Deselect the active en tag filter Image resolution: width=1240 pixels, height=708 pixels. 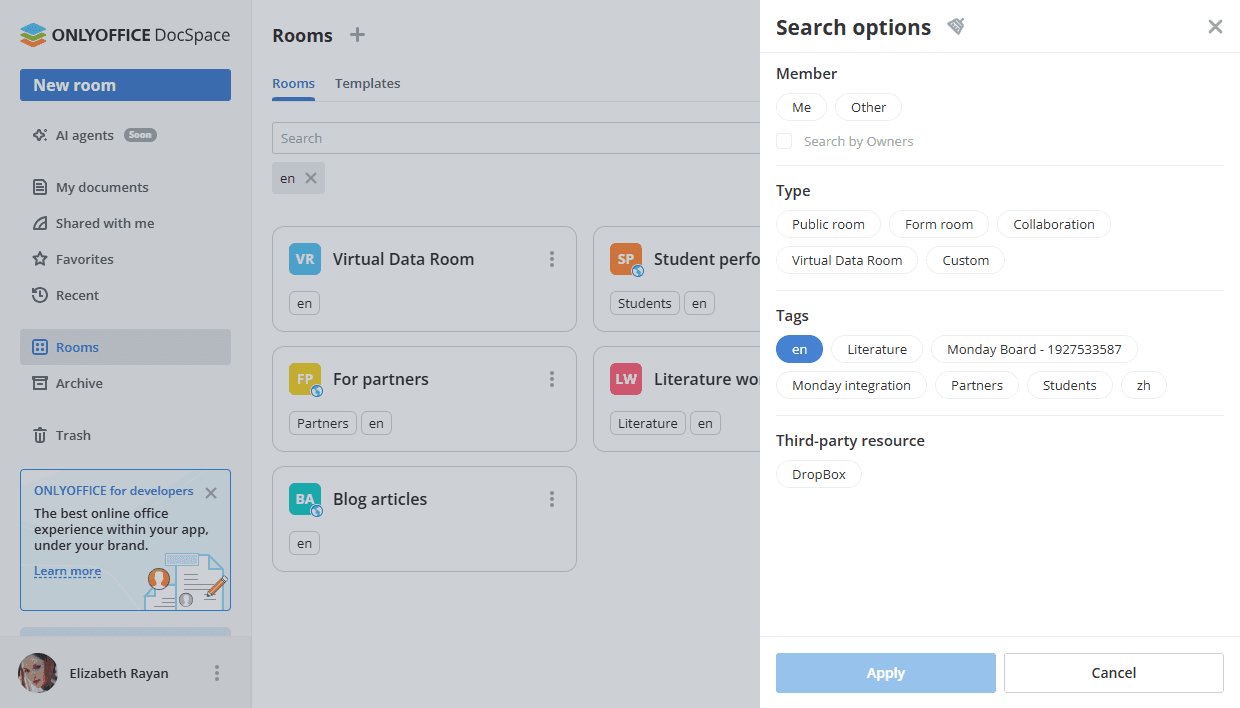coord(799,349)
